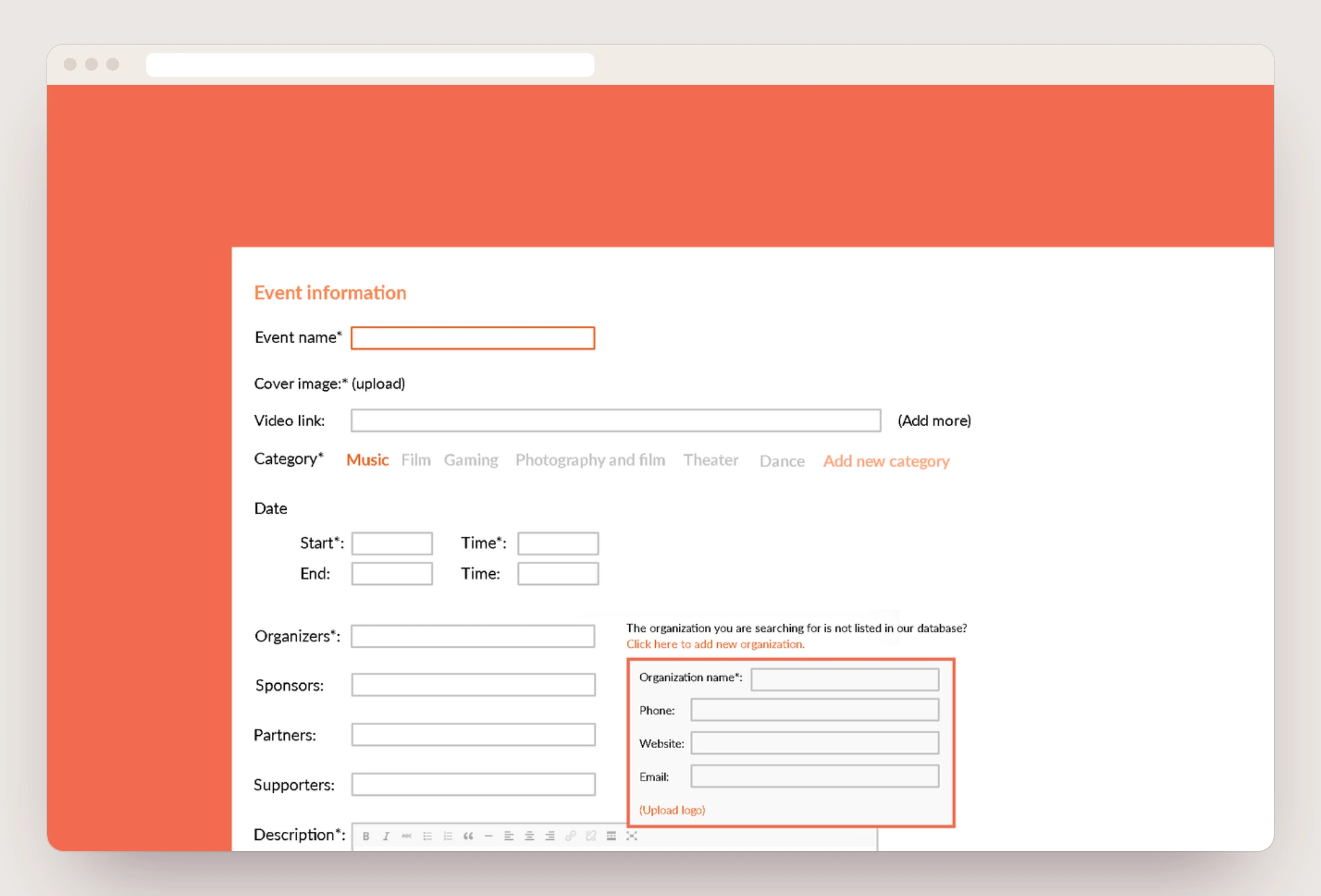1321x896 pixels.
Task: Toggle strikethrough ABC formatting
Action: pos(406,836)
